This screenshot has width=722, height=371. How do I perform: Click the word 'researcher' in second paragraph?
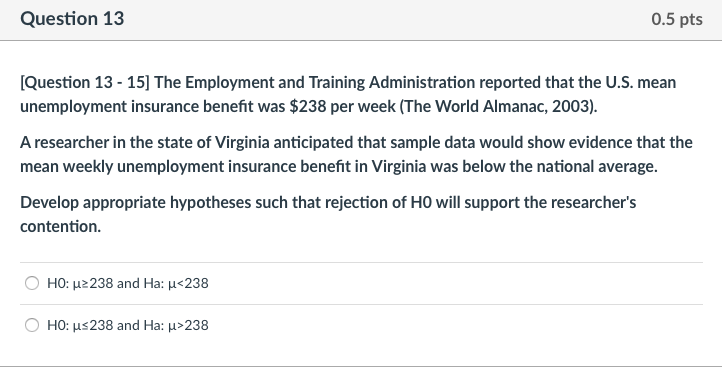point(71,142)
